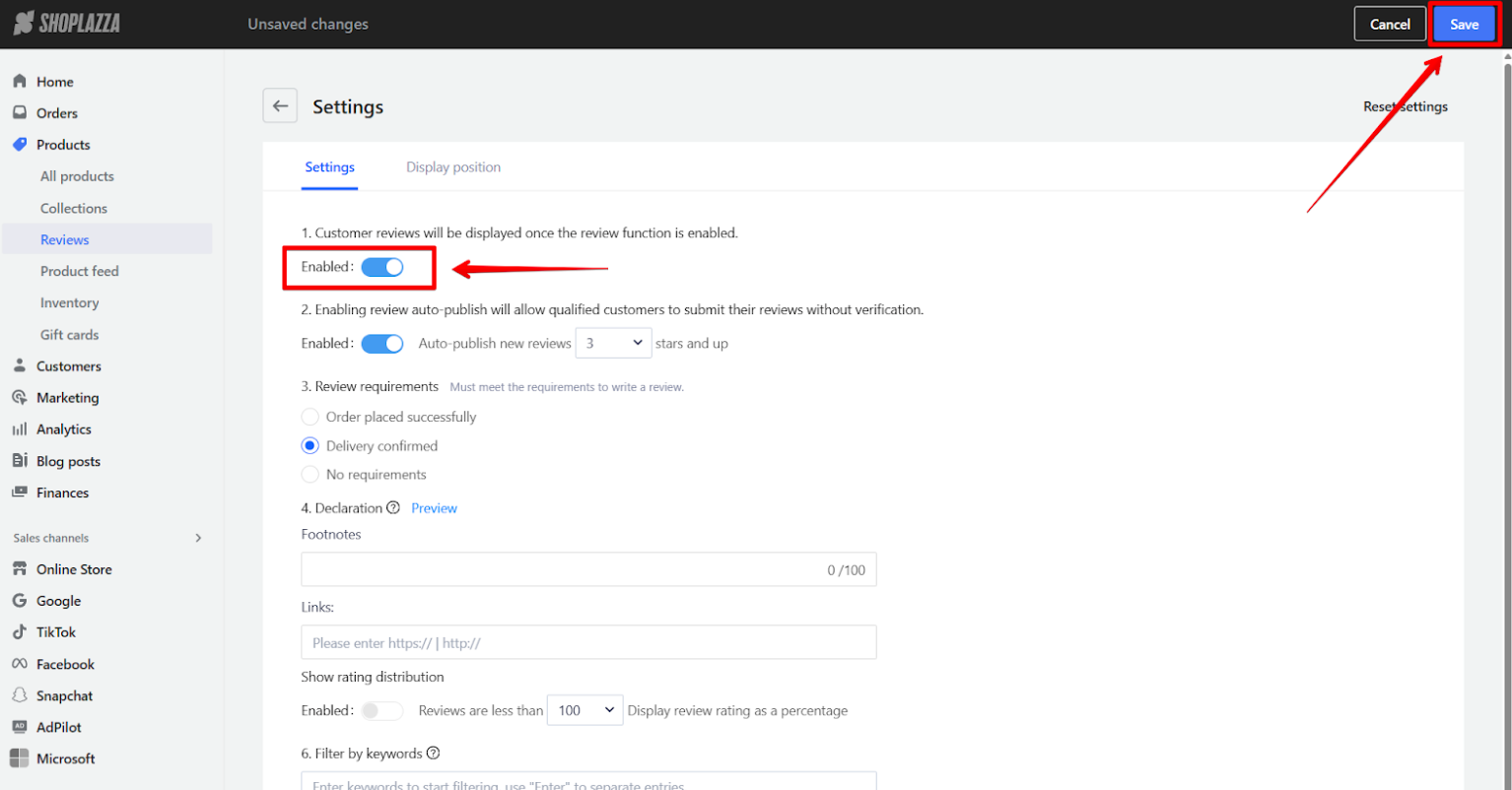The image size is (1512, 790).
Task: Open the Reviews are less than dropdown
Action: (x=584, y=710)
